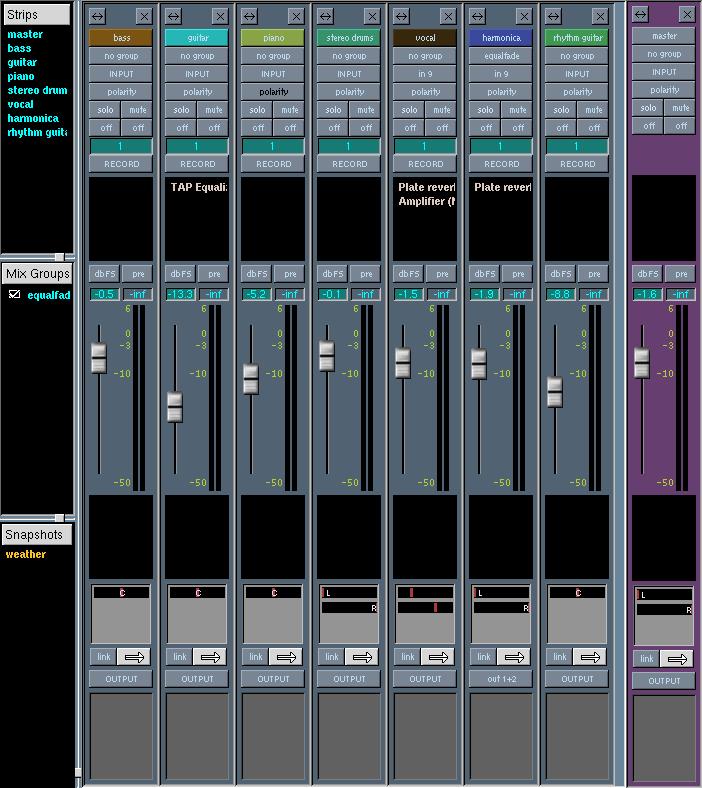This screenshot has width=702, height=788.
Task: Toggle strip width on the bass strip
Action: pos(97,17)
